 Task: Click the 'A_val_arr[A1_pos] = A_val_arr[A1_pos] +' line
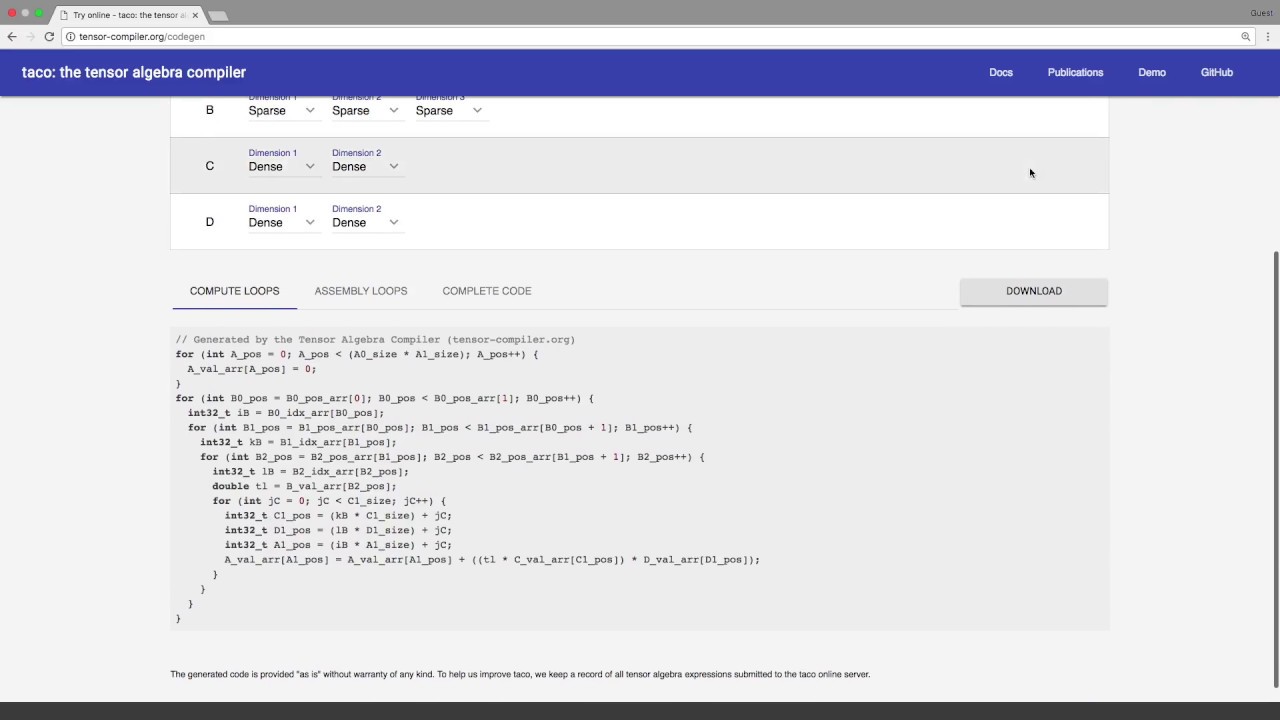(x=492, y=560)
